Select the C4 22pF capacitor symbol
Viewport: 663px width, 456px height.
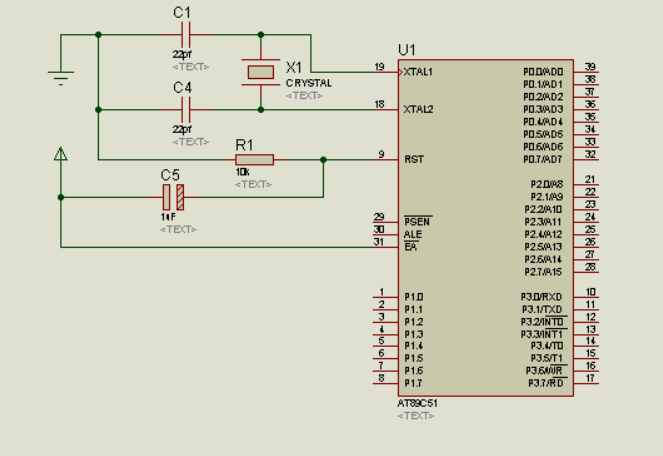186,110
